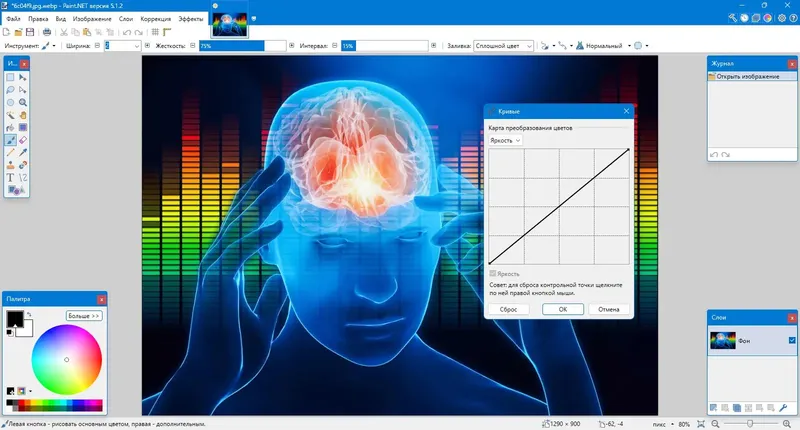Viewport: 800px width, 430px height.
Task: Select the Eraser tool
Action: tap(23, 140)
